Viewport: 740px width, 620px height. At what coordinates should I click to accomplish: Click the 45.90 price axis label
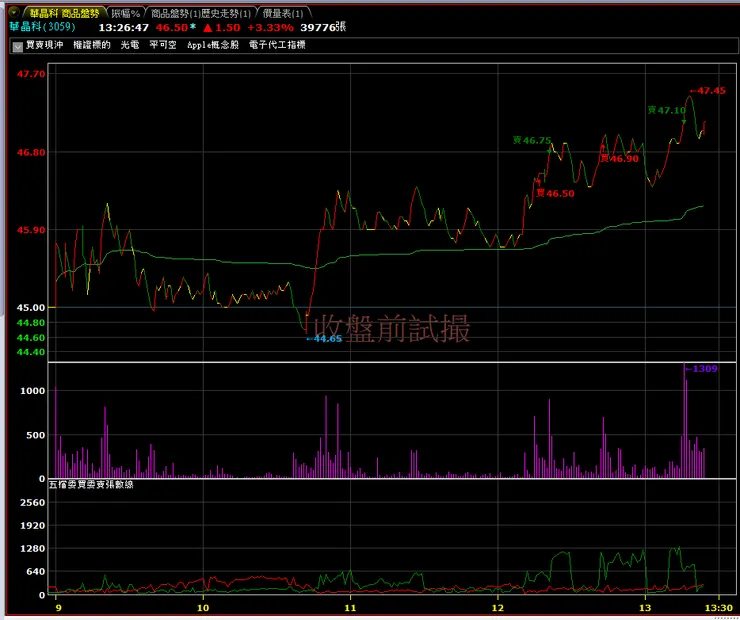tap(31, 230)
